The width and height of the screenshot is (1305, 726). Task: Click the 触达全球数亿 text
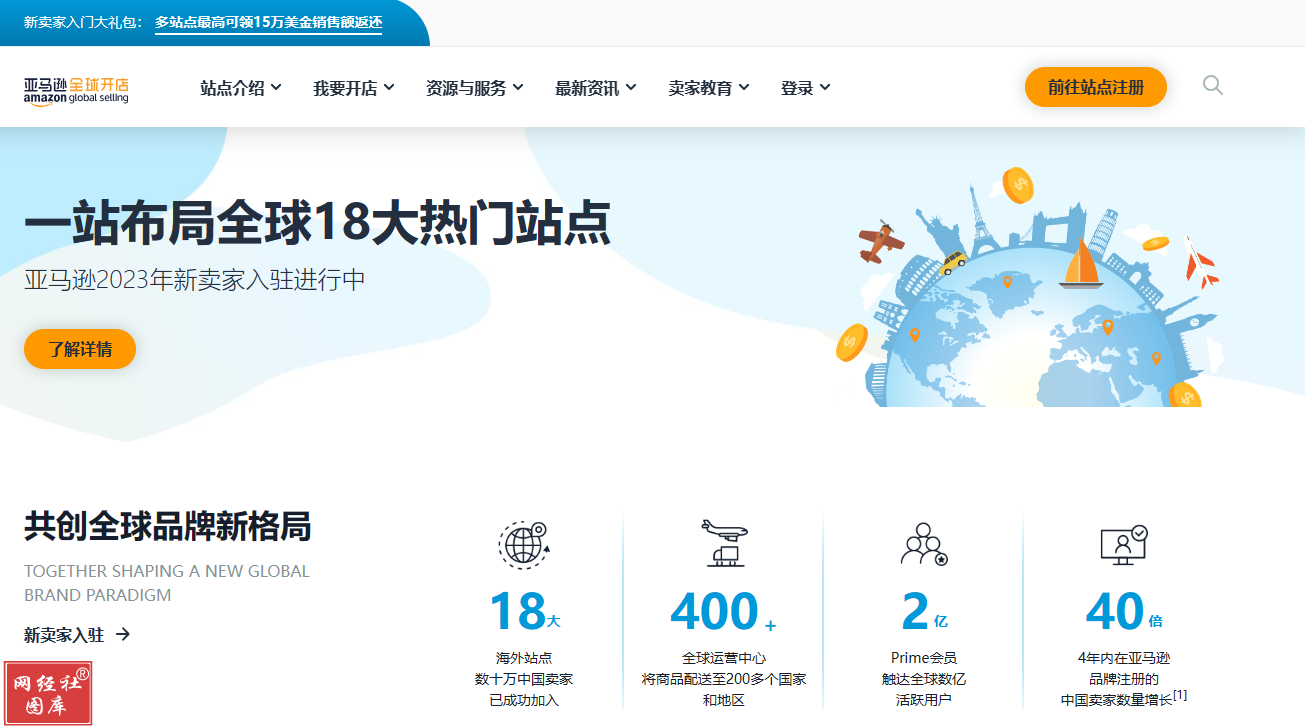(924, 679)
